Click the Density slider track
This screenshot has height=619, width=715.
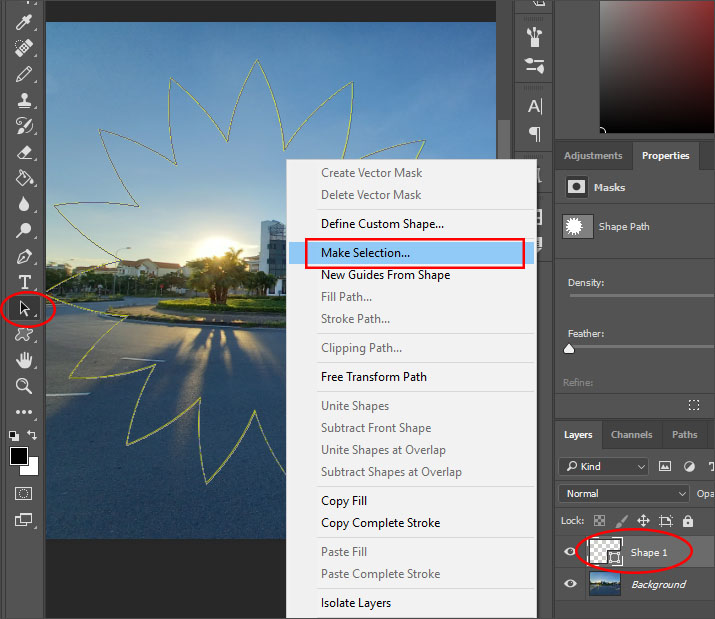[x=641, y=296]
